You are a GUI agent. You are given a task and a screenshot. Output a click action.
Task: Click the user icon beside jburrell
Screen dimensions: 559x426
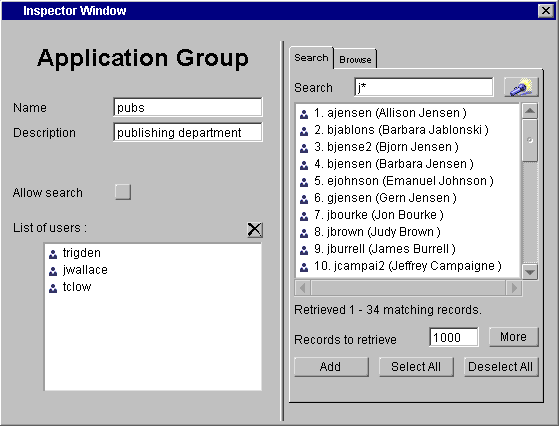(x=304, y=250)
